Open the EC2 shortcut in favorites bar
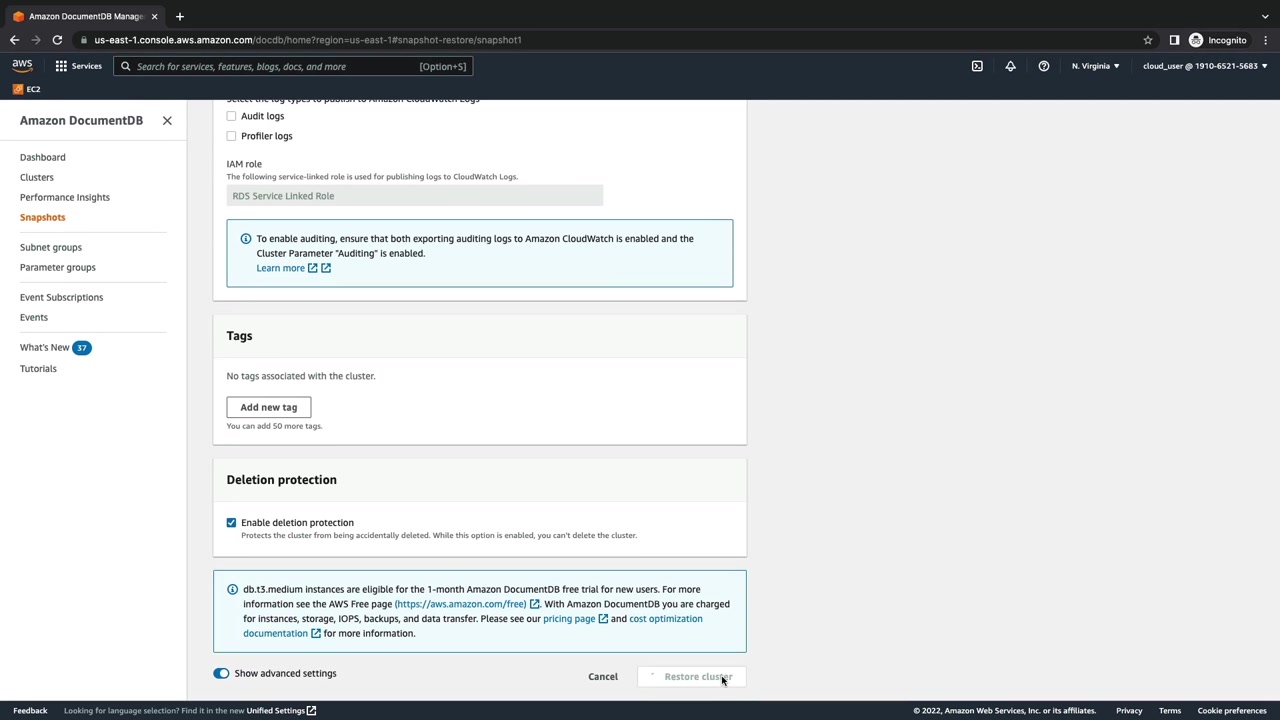Image resolution: width=1280 pixels, height=720 pixels. pyautogui.click(x=27, y=89)
